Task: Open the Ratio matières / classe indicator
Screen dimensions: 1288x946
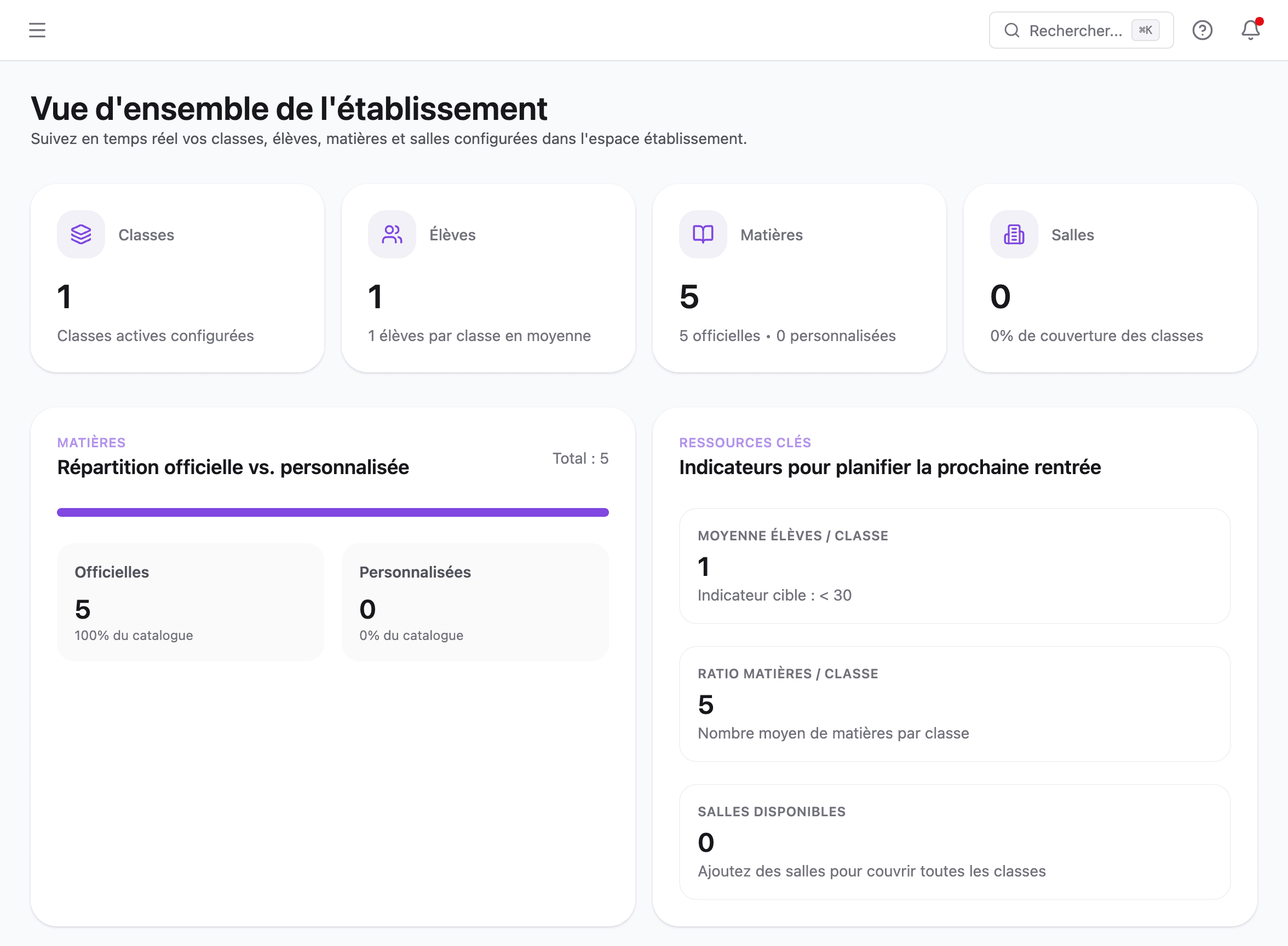Action: coord(955,704)
